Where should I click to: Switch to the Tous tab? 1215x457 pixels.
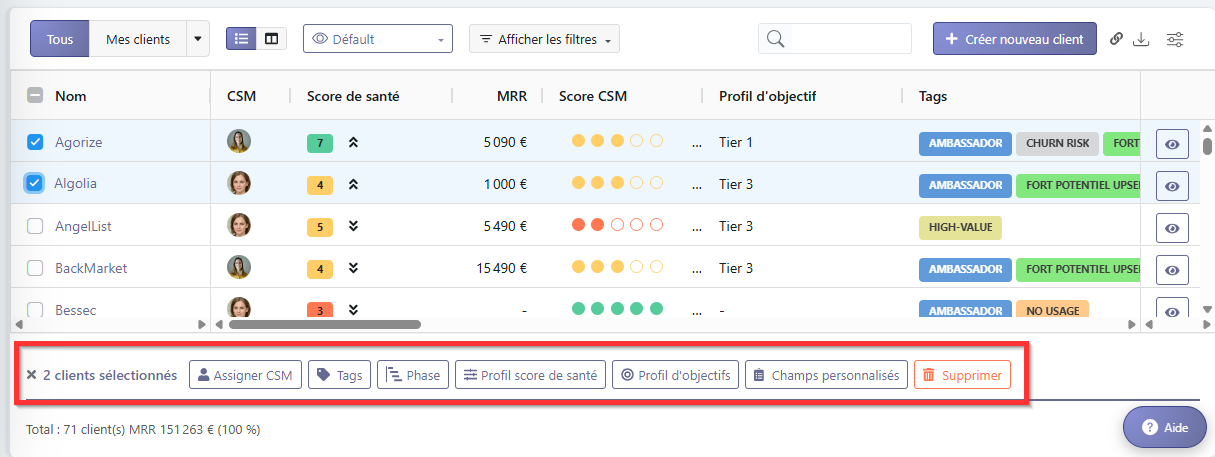60,39
